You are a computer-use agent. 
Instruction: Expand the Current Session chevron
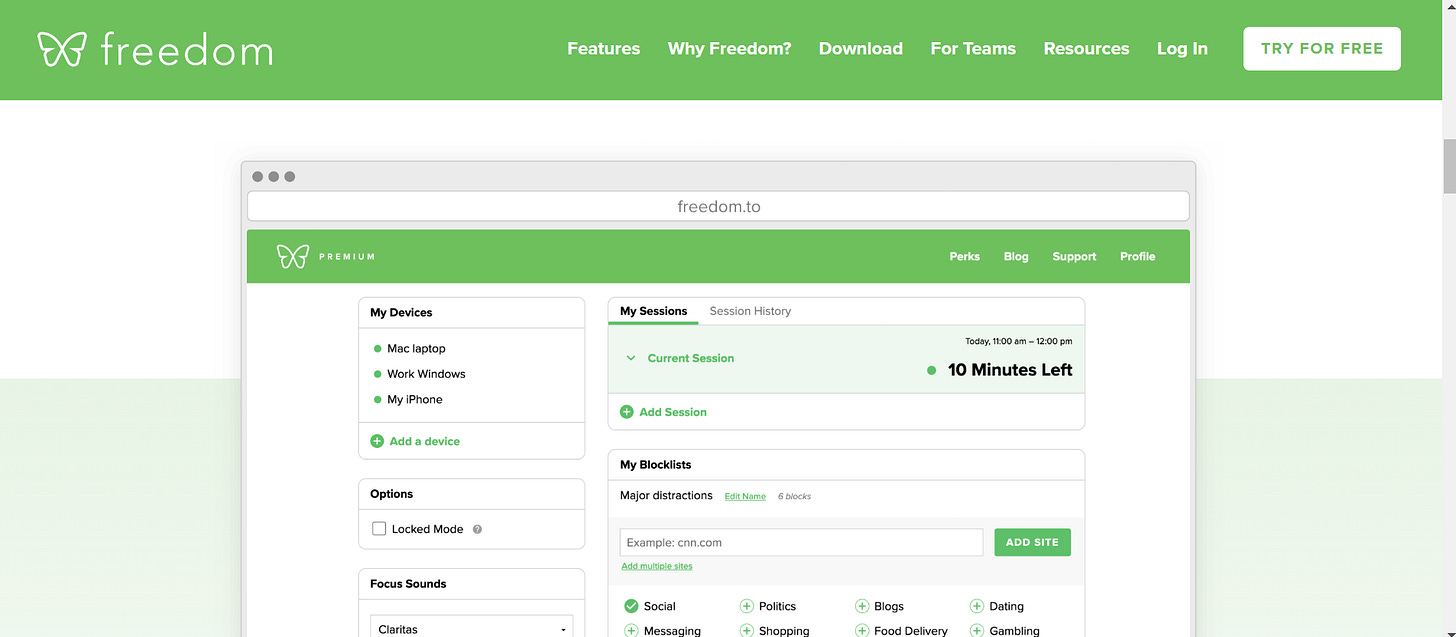[x=631, y=358]
